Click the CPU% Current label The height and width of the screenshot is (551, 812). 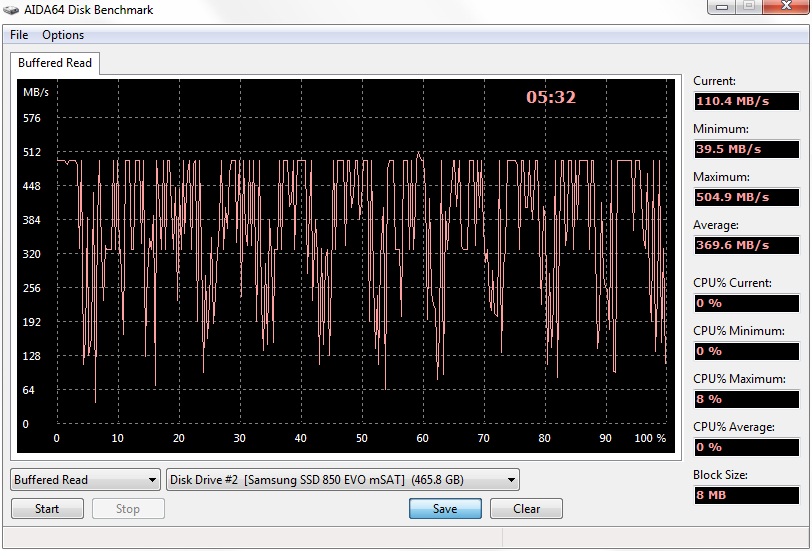click(x=732, y=283)
